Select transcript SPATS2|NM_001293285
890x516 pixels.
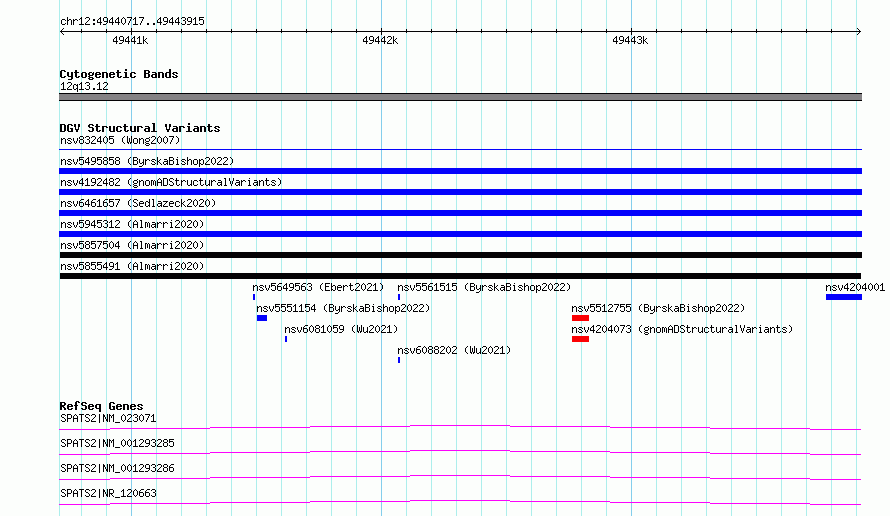(117, 443)
